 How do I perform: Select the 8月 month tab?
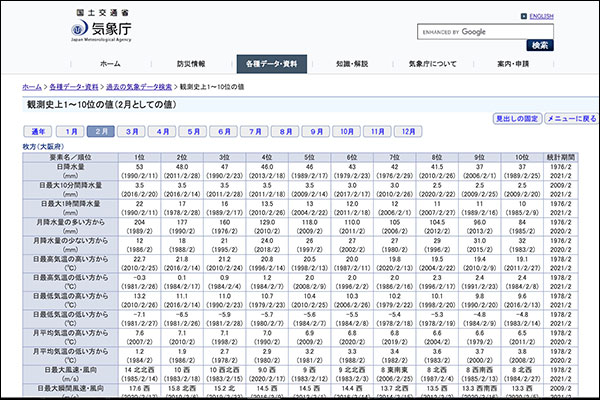286,131
